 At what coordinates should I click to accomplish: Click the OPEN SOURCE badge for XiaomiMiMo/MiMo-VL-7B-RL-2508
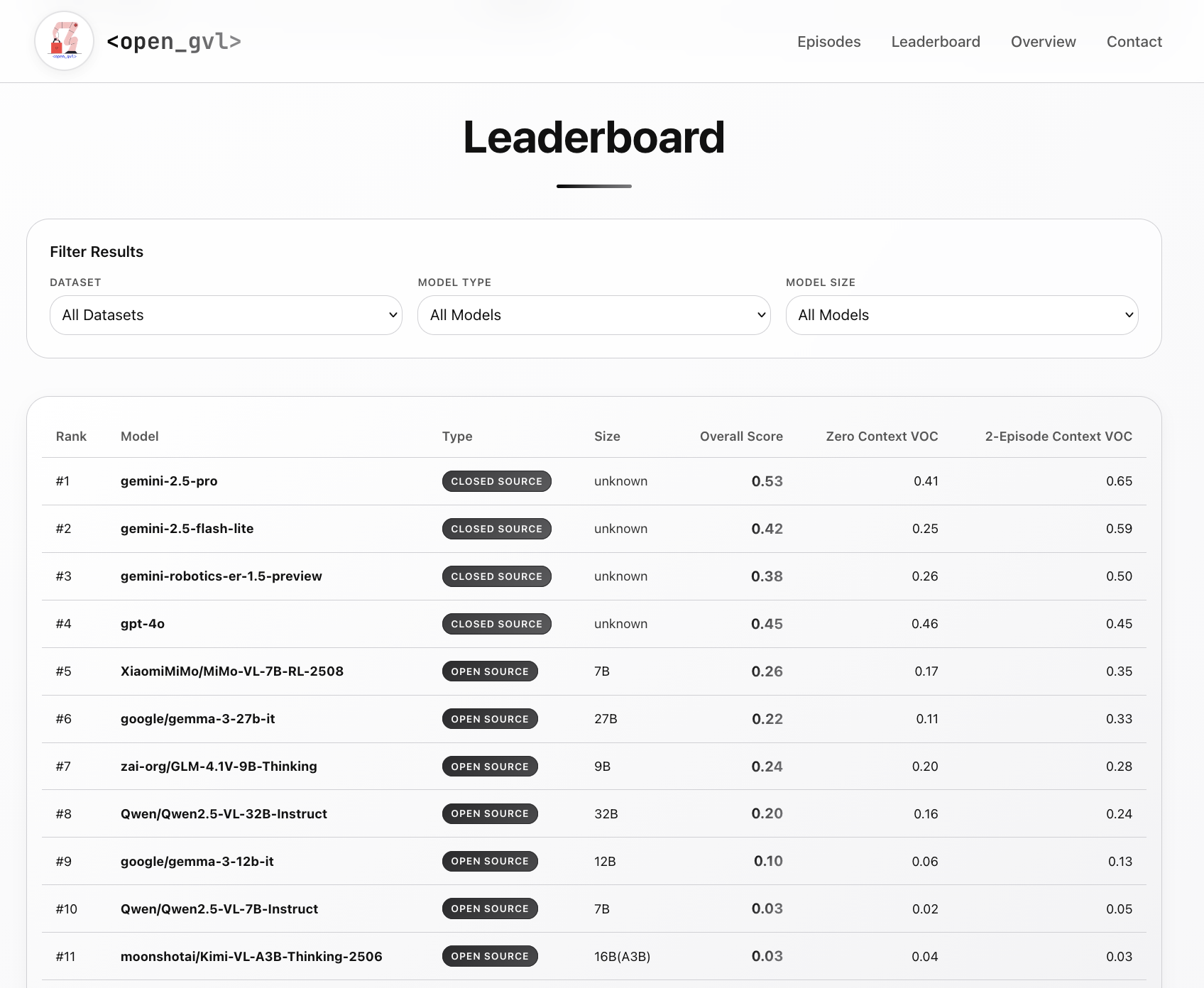490,671
